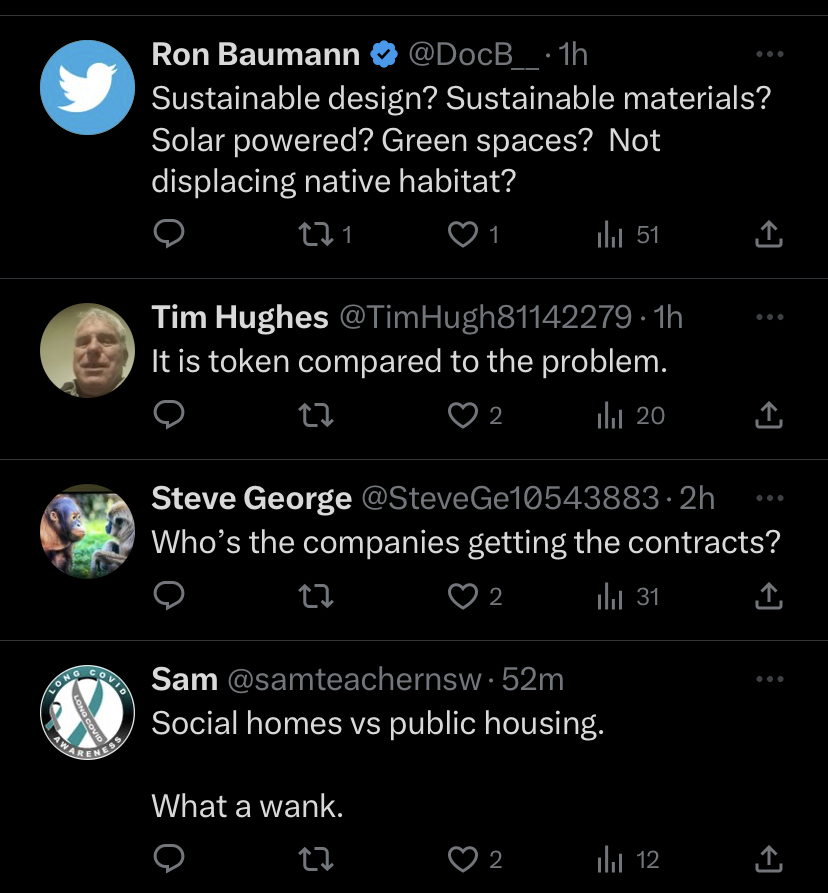Image resolution: width=828 pixels, height=893 pixels.
Task: Open more options on Tim Hughes' tweet
Action: (x=769, y=317)
